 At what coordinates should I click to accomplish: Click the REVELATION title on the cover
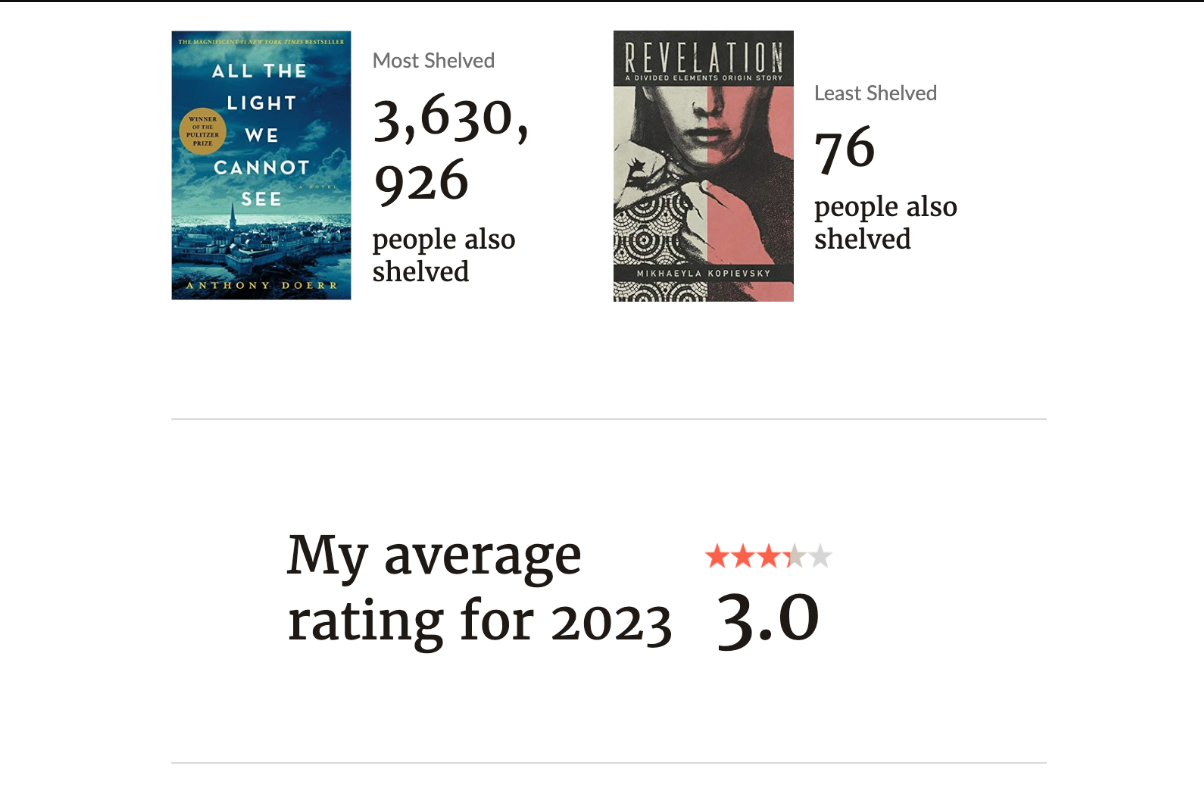coord(703,57)
